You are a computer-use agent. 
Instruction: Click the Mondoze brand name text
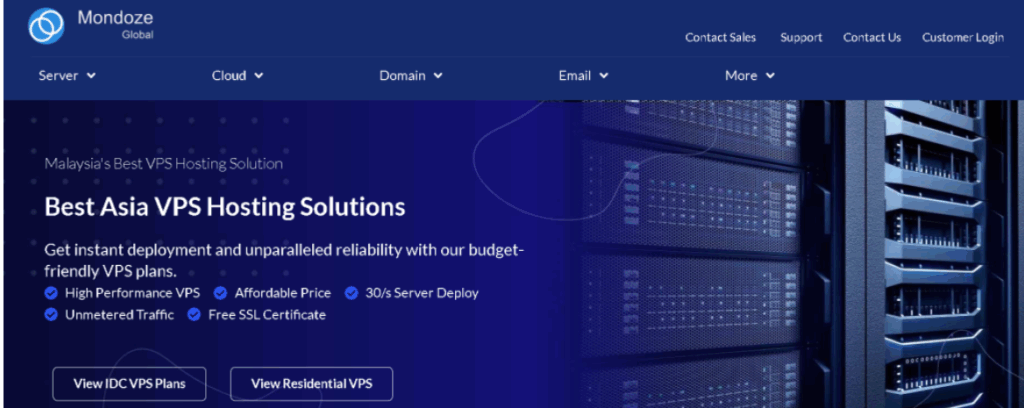(115, 18)
